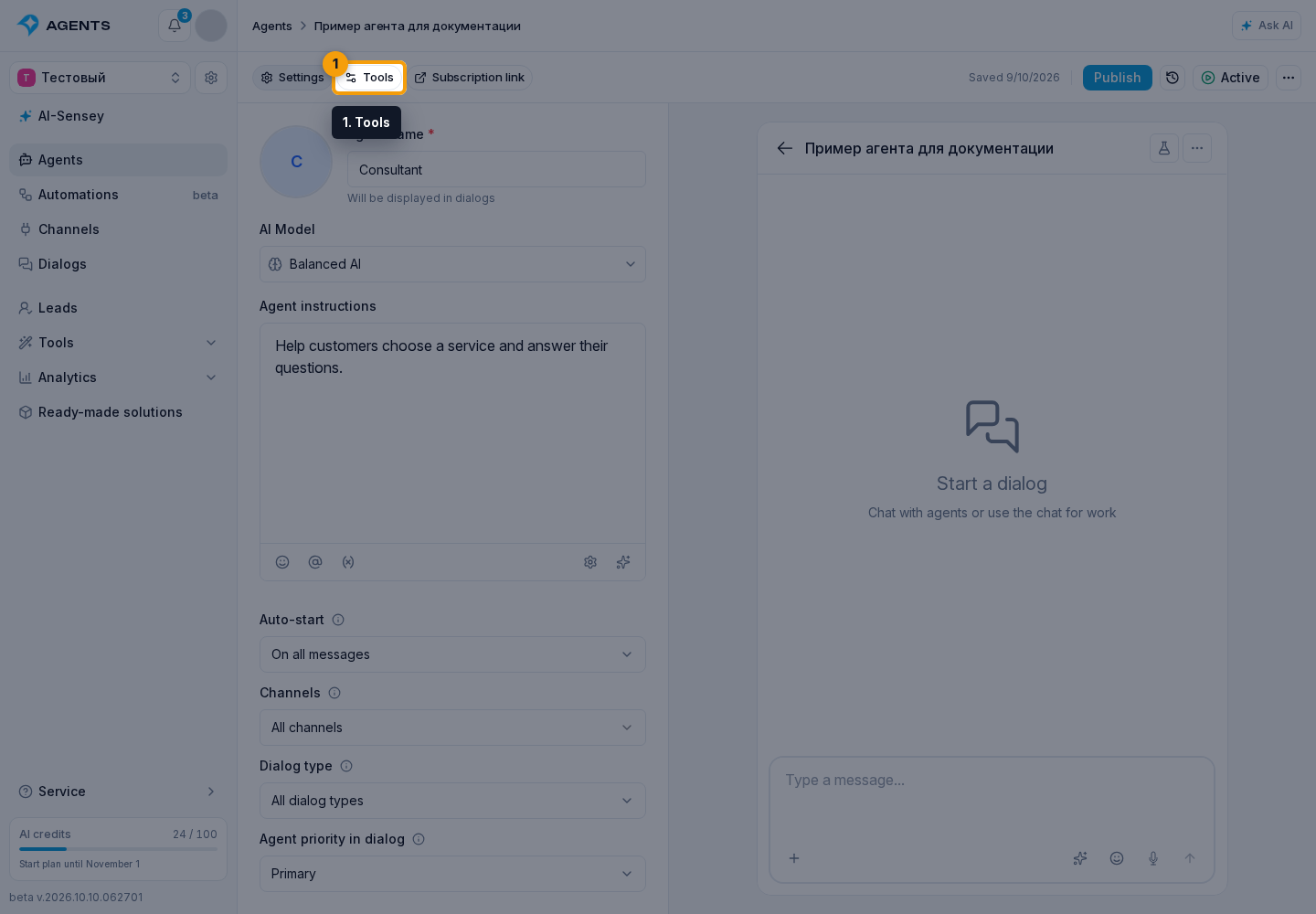Improve instructions with AI sparkle icon
This screenshot has width=1316, height=914.
[x=623, y=562]
